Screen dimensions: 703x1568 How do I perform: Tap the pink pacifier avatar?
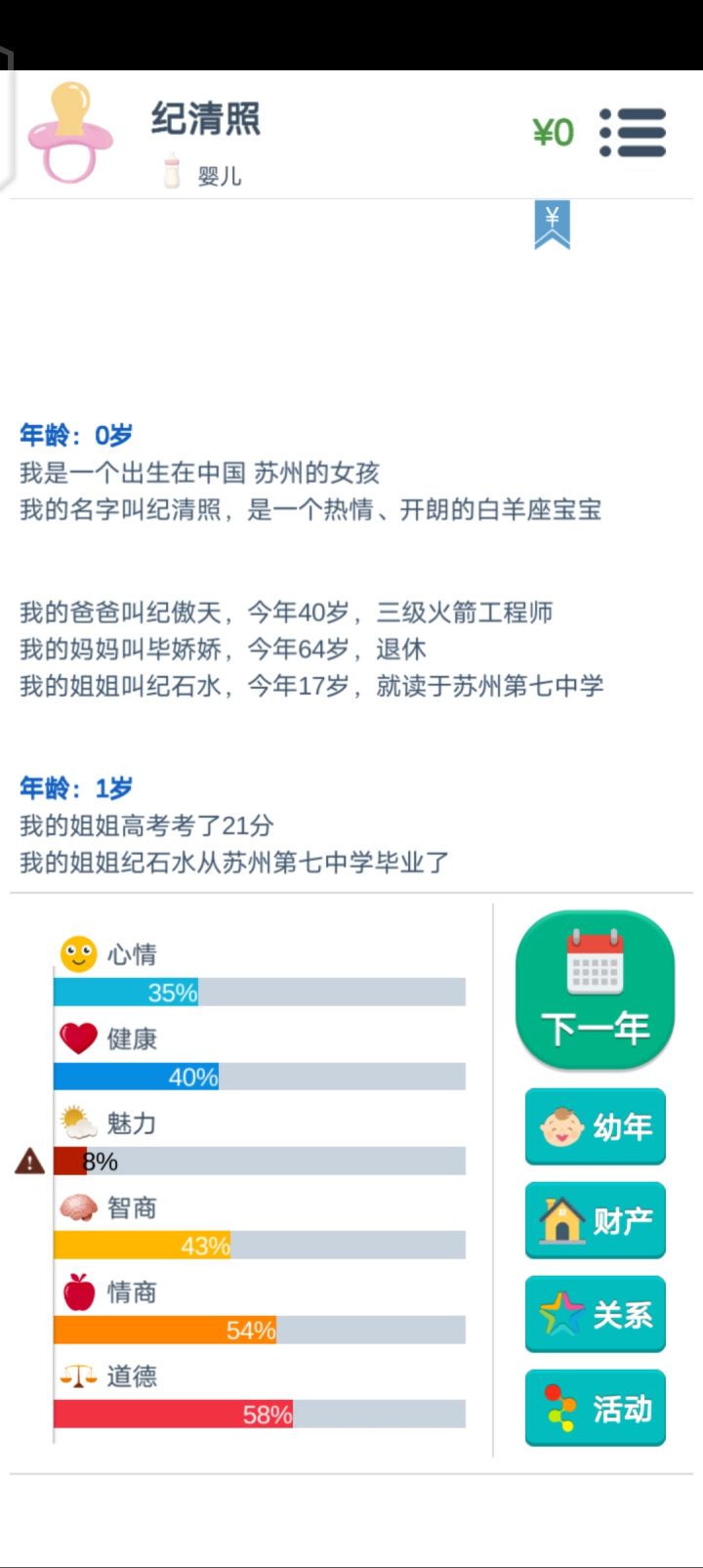[x=68, y=133]
